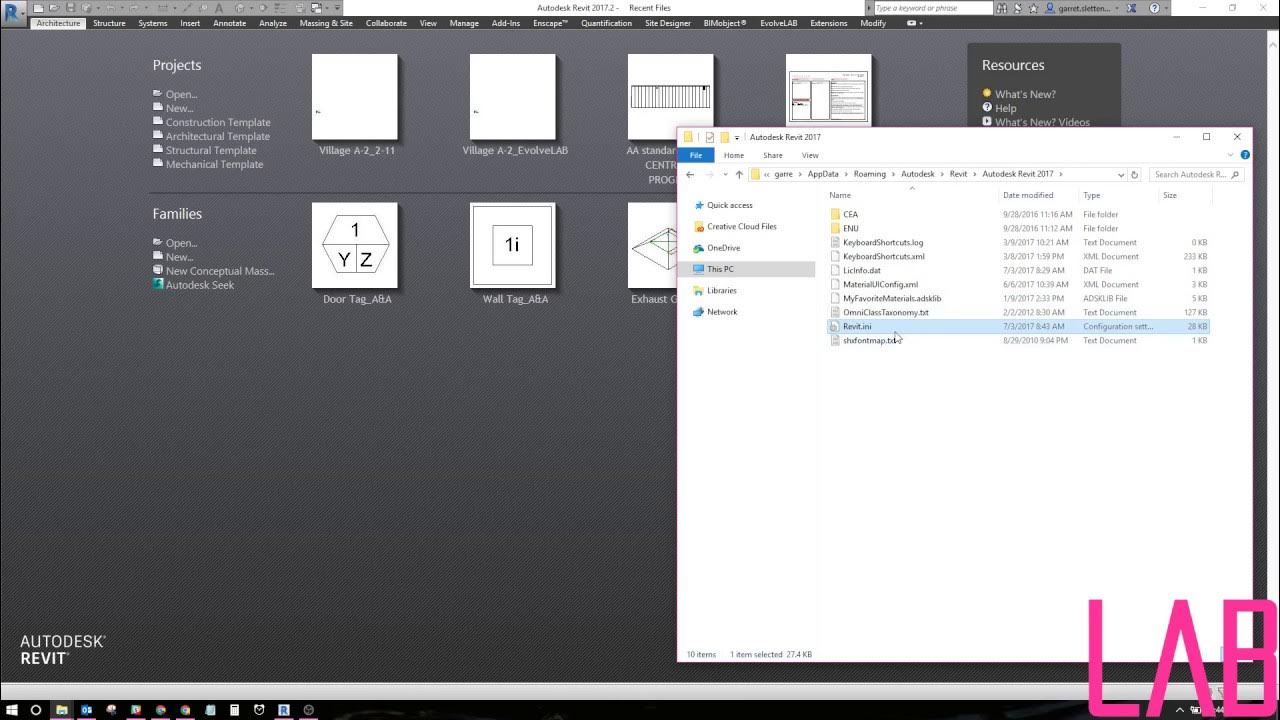
Task: Click the Outlook taskbar icon
Action: pos(86,710)
